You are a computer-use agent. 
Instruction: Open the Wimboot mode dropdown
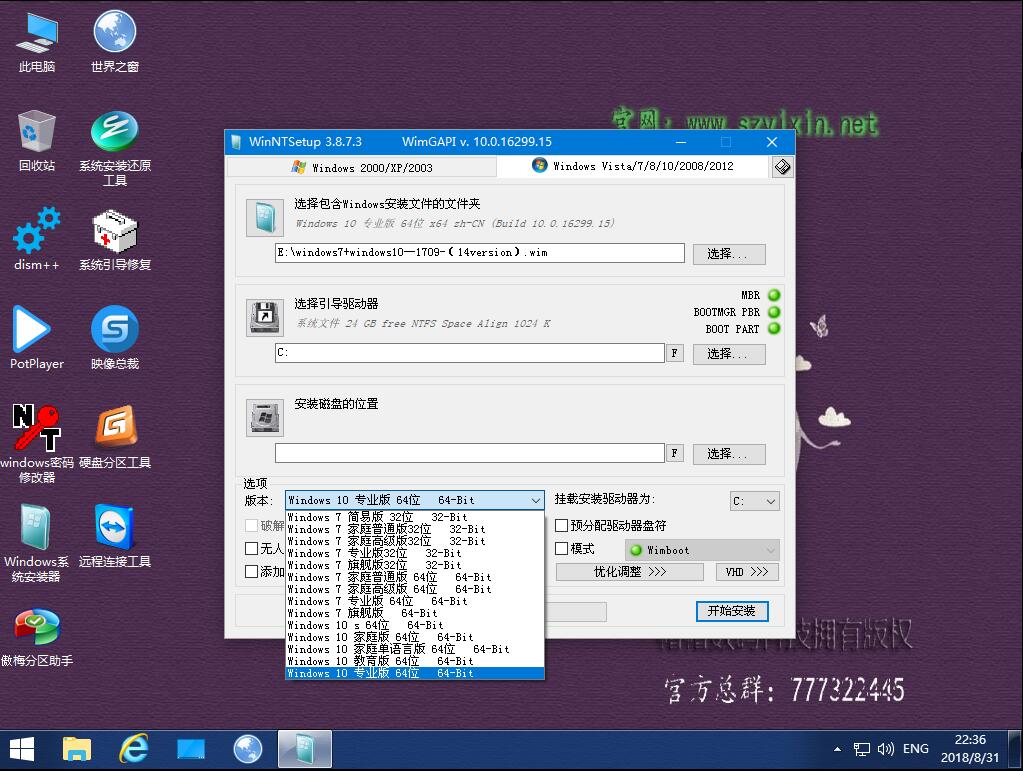pos(702,550)
